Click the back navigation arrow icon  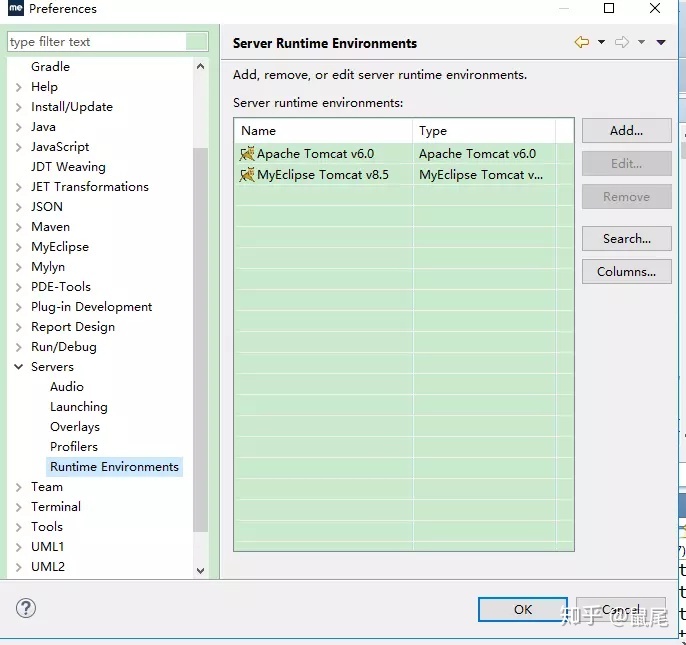[x=581, y=42]
